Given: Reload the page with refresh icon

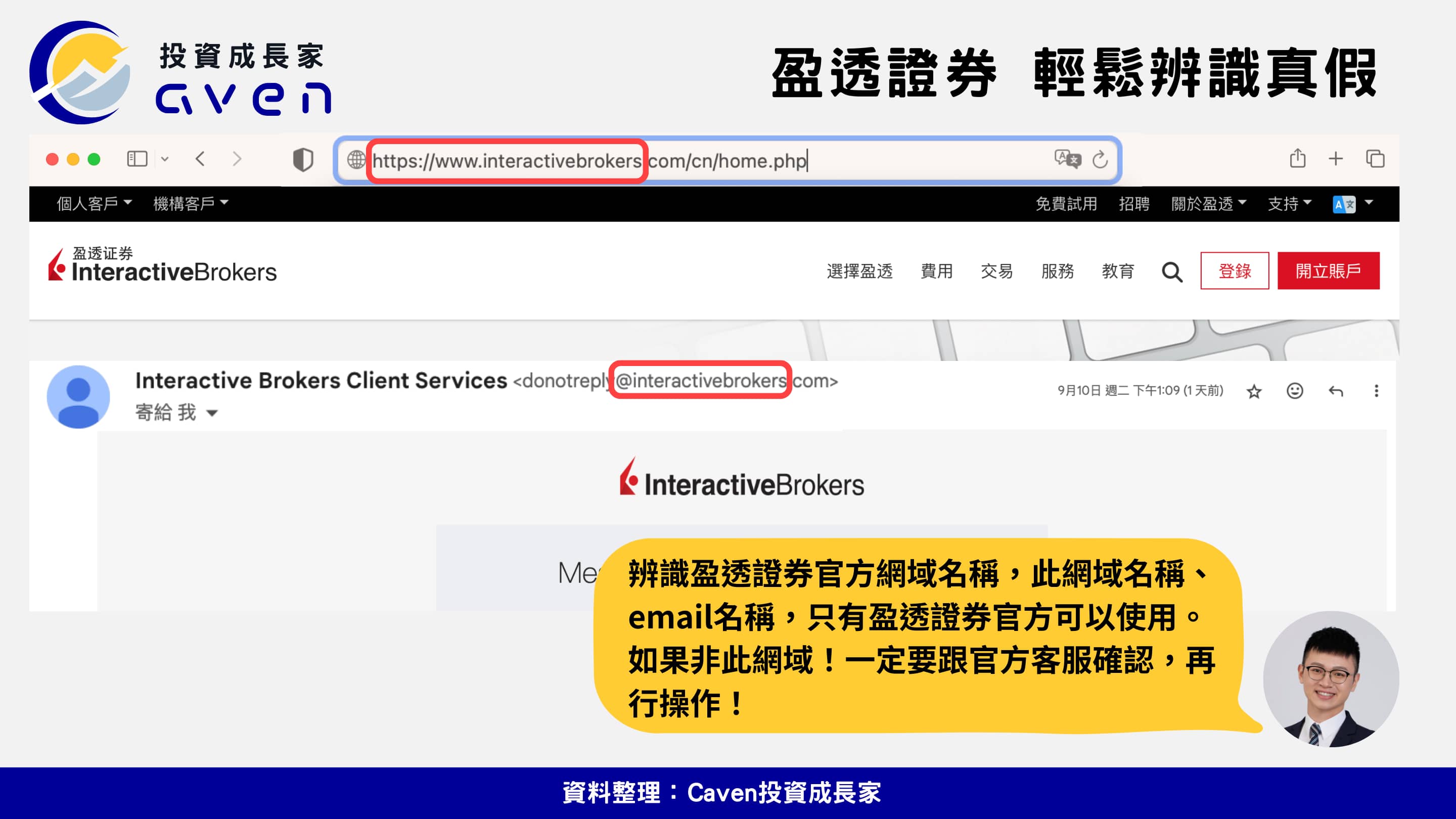Looking at the screenshot, I should tap(1100, 160).
